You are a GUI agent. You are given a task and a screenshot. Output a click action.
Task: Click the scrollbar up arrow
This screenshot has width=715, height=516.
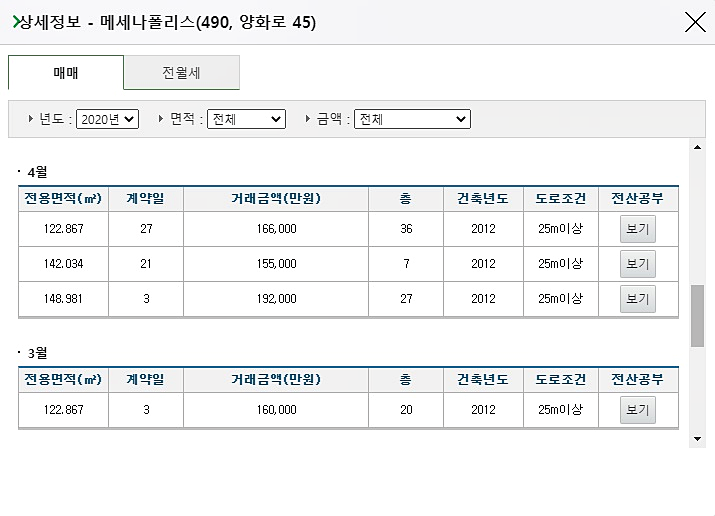(697, 147)
